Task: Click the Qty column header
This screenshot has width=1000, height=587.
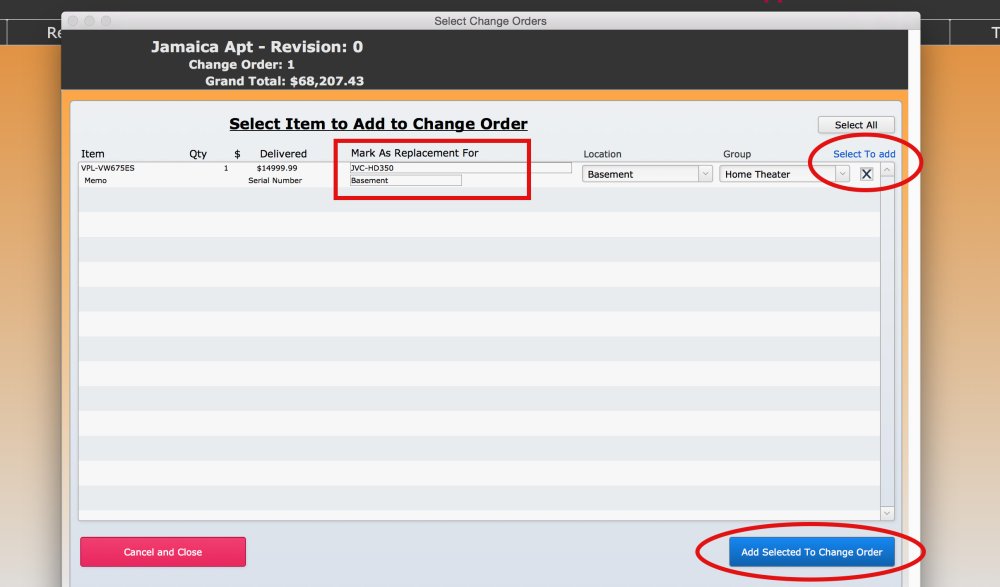Action: coord(197,153)
